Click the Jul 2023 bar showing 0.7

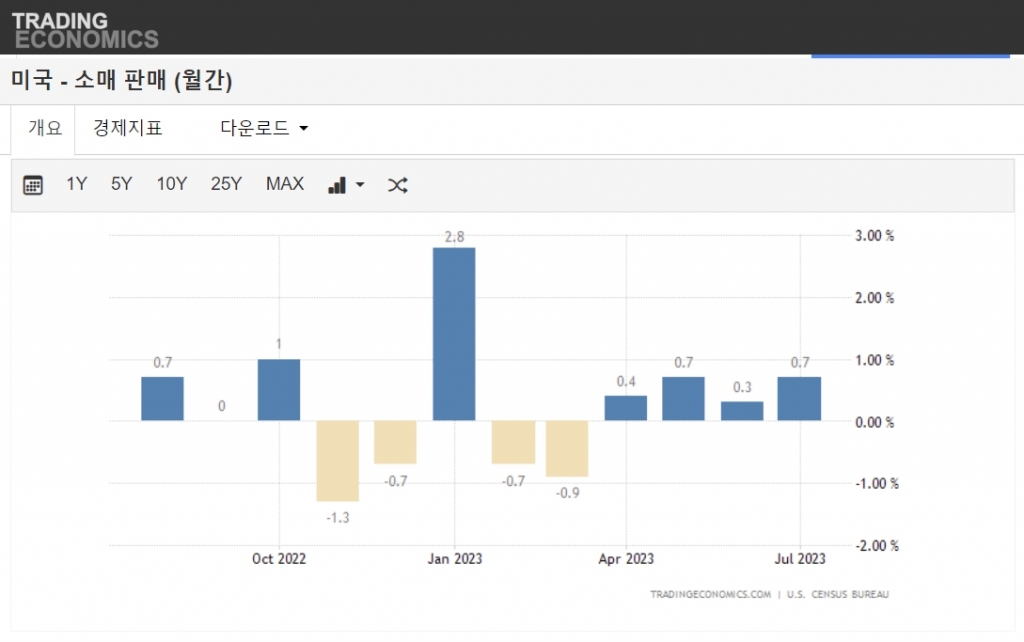click(799, 399)
